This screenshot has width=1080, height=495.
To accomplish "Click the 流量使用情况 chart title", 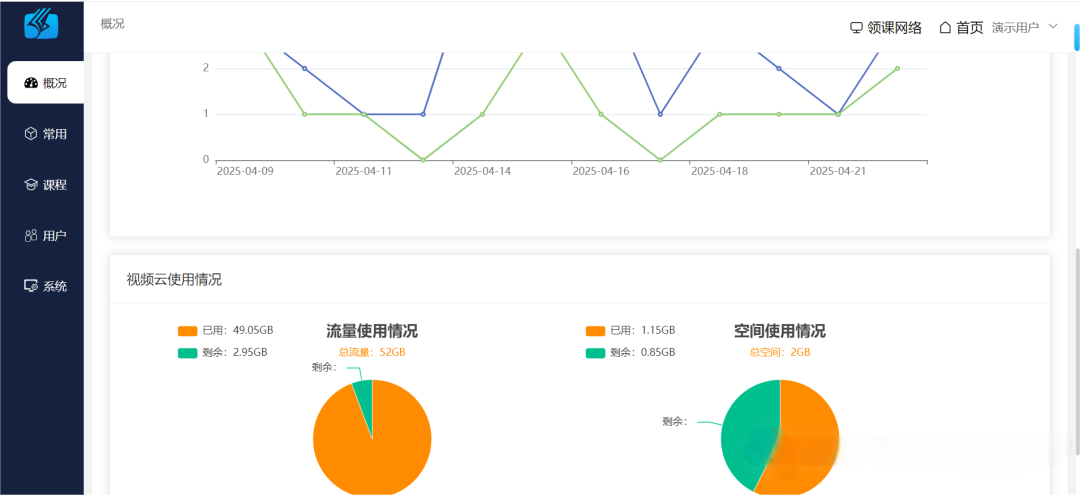I will (372, 331).
